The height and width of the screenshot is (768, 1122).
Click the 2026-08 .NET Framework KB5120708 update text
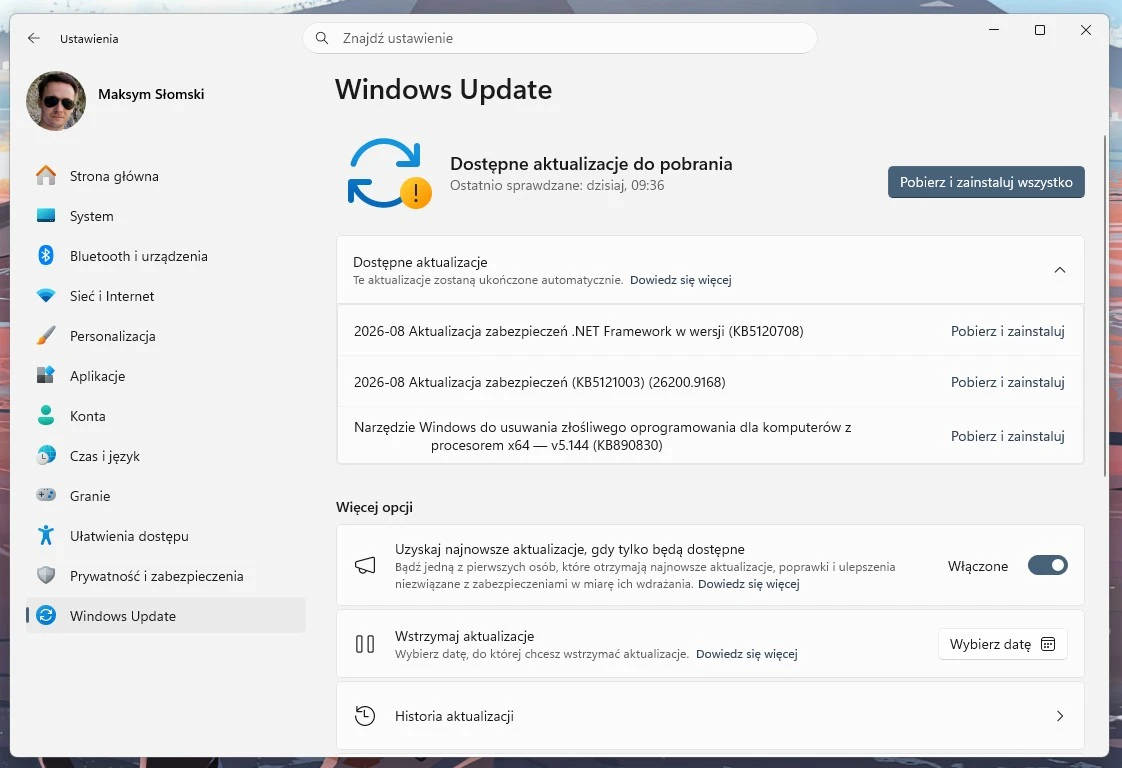click(578, 331)
